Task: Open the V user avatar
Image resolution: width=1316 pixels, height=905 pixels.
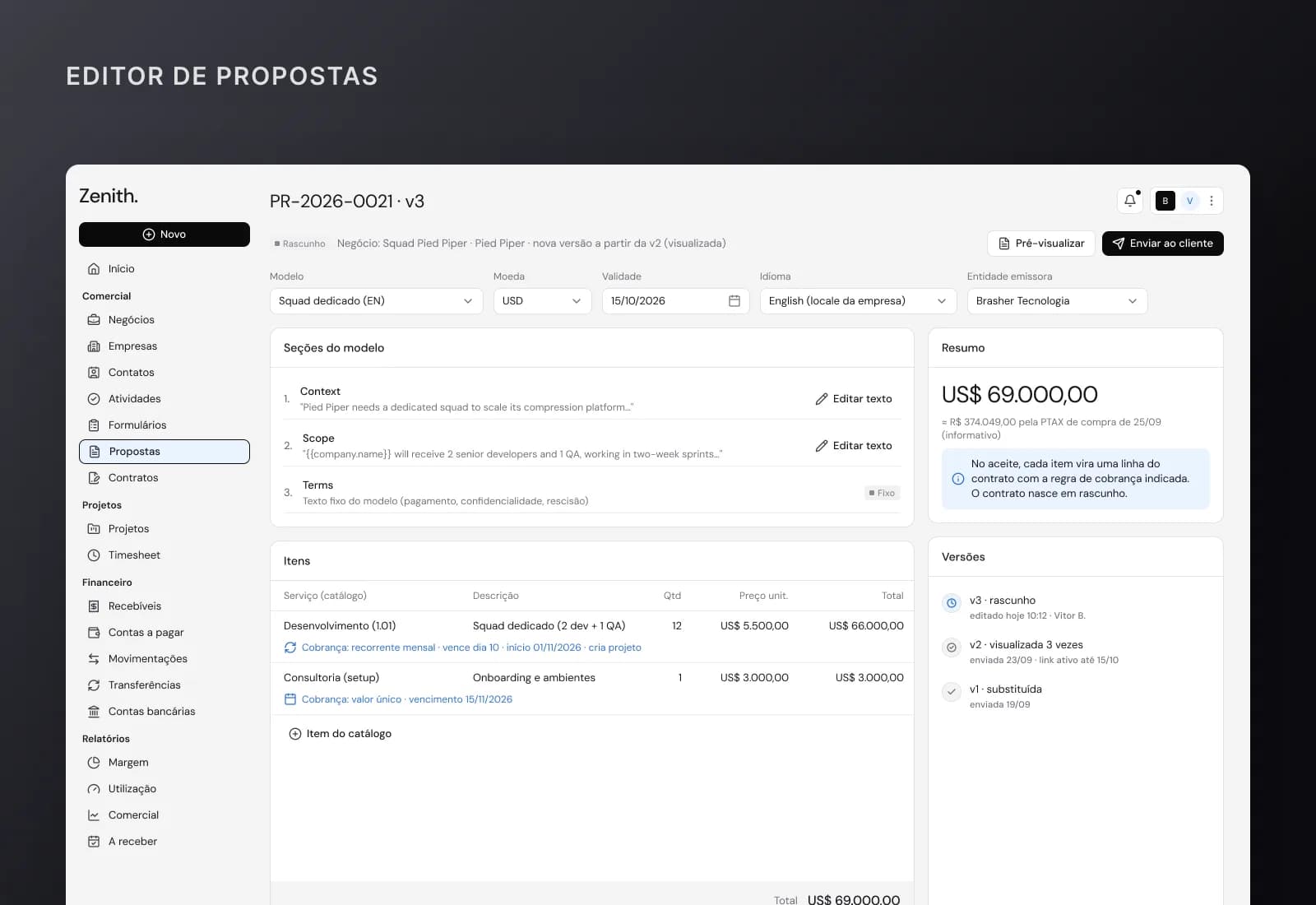Action: click(x=1189, y=201)
